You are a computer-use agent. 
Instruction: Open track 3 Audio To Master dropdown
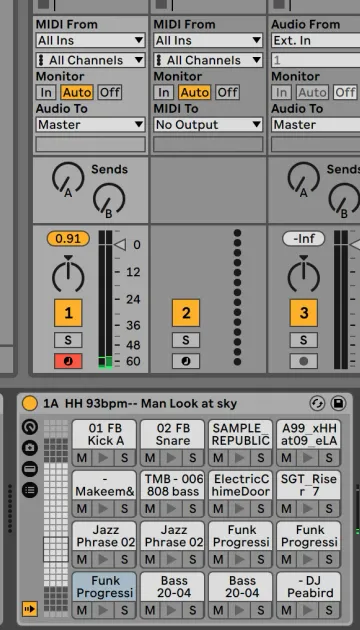pos(315,125)
